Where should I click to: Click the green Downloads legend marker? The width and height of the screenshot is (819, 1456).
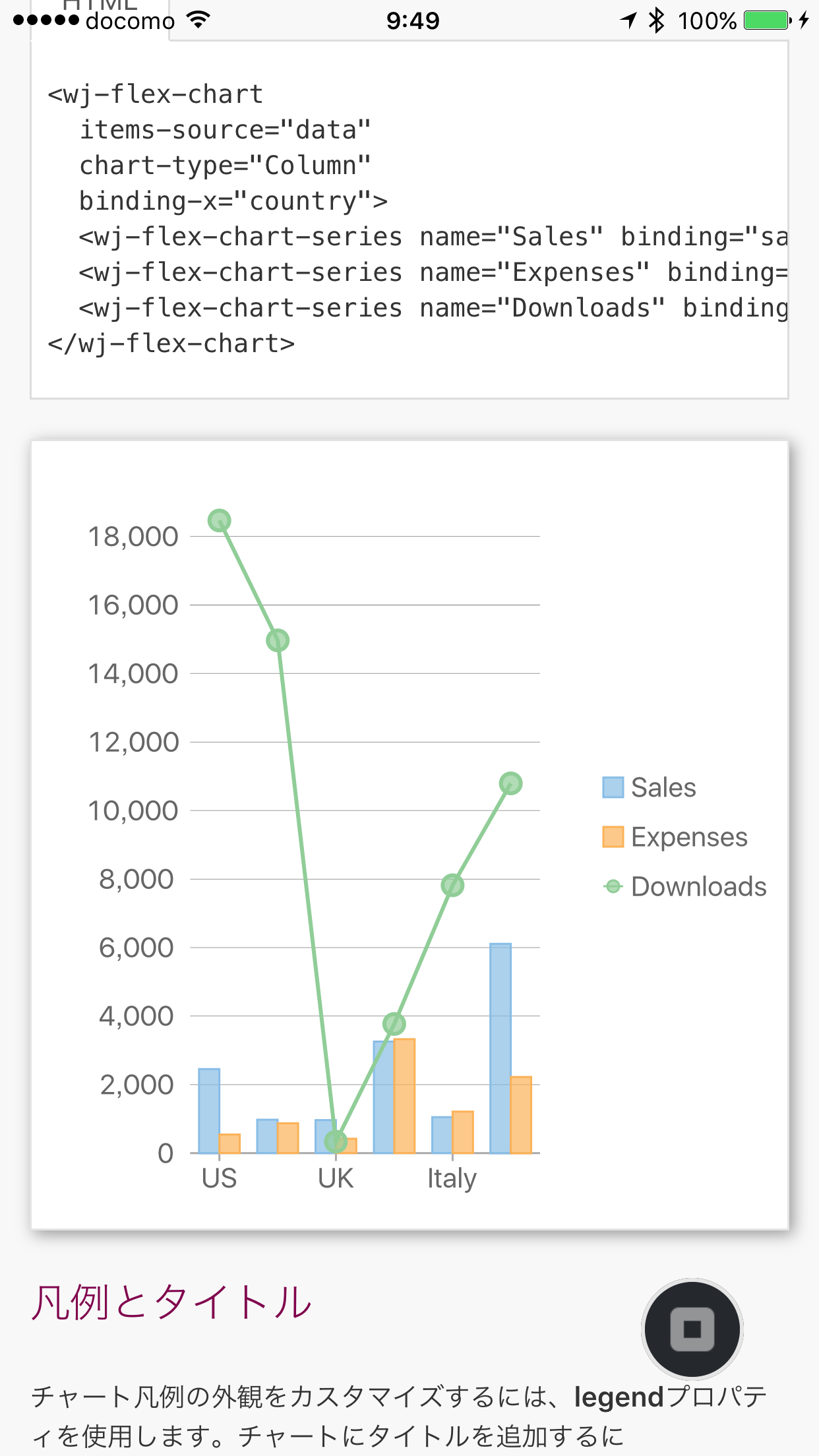[x=613, y=887]
